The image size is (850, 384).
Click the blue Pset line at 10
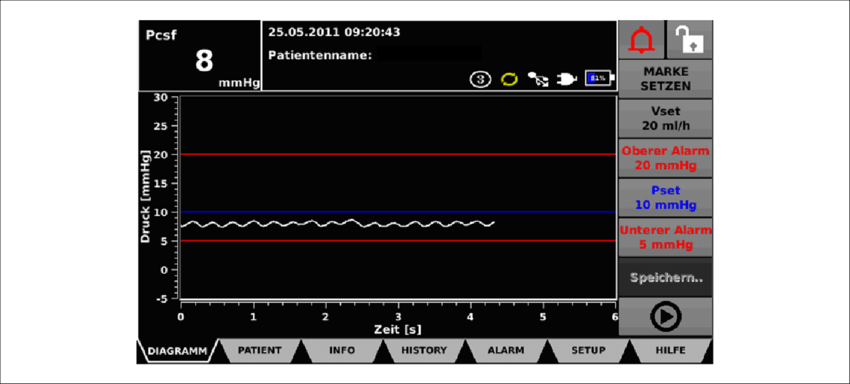(398, 212)
